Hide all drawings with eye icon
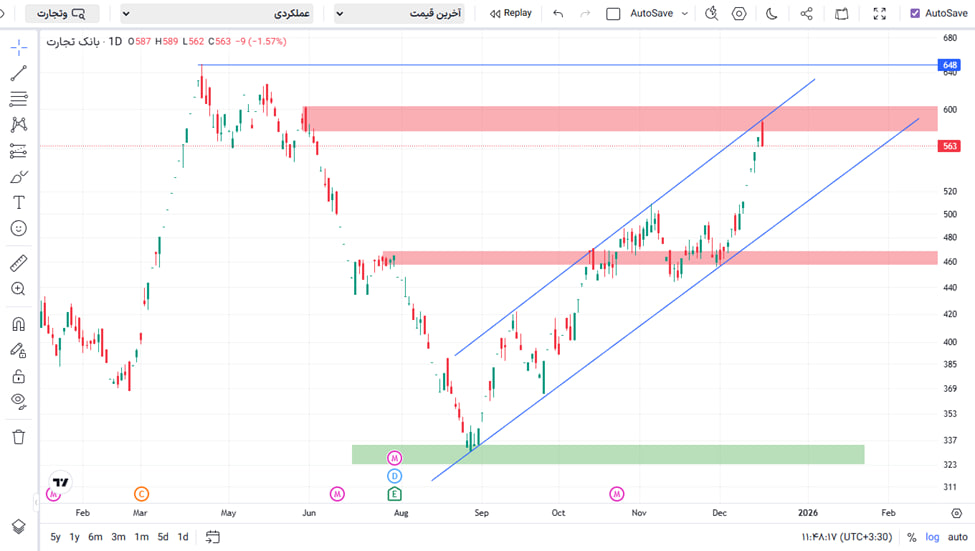The height and width of the screenshot is (551, 975). 19,402
